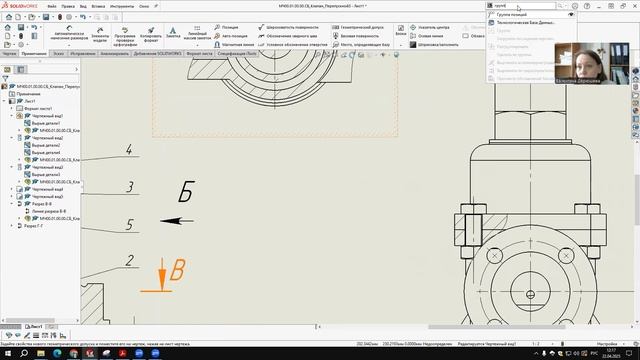
Task: Switch to the Добавления SOLIDWORKS tab
Action: (x=157, y=53)
